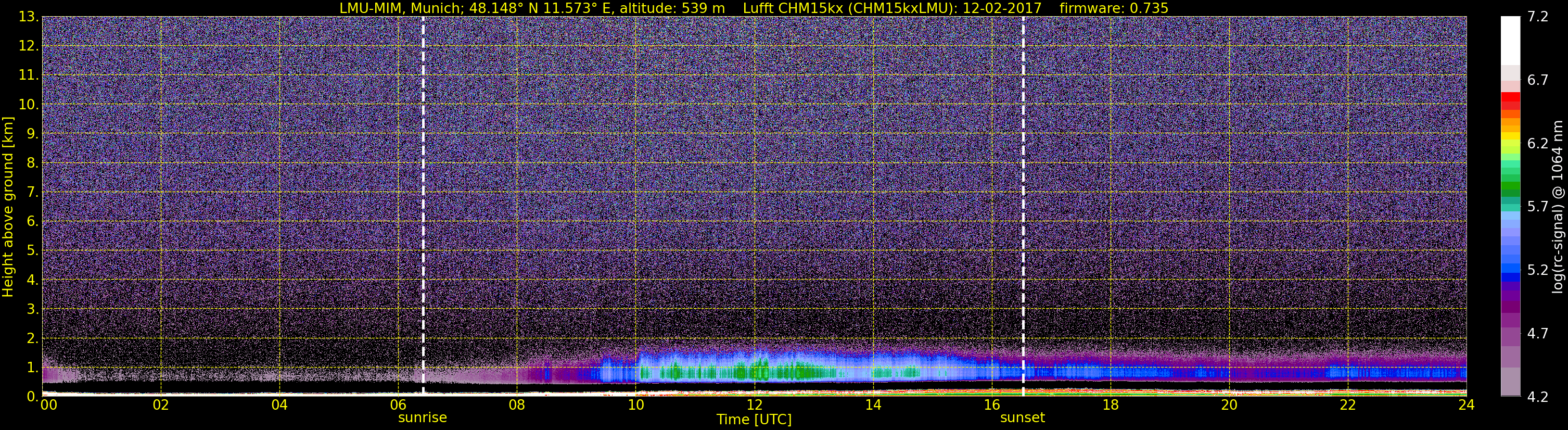Click the time axis tick label "02"

click(x=161, y=405)
